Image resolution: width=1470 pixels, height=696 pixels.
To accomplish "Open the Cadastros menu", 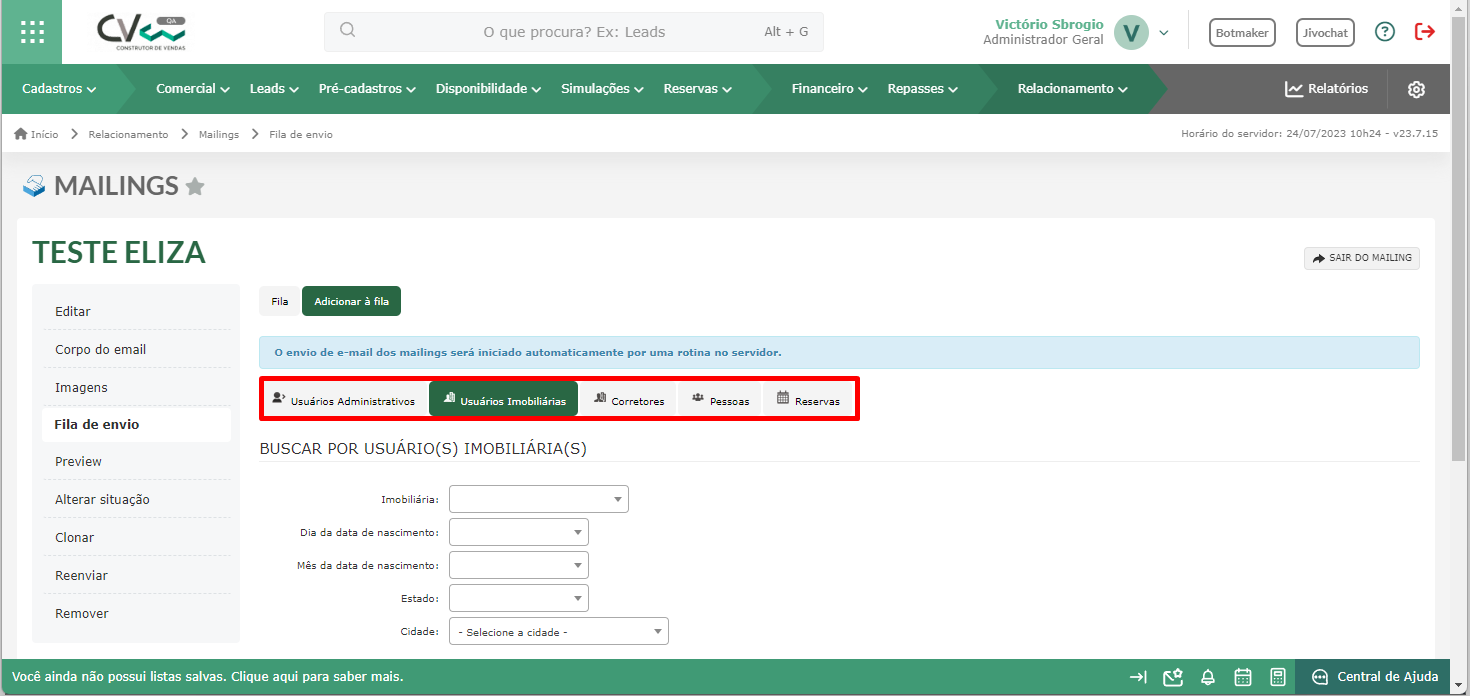I will click(59, 89).
